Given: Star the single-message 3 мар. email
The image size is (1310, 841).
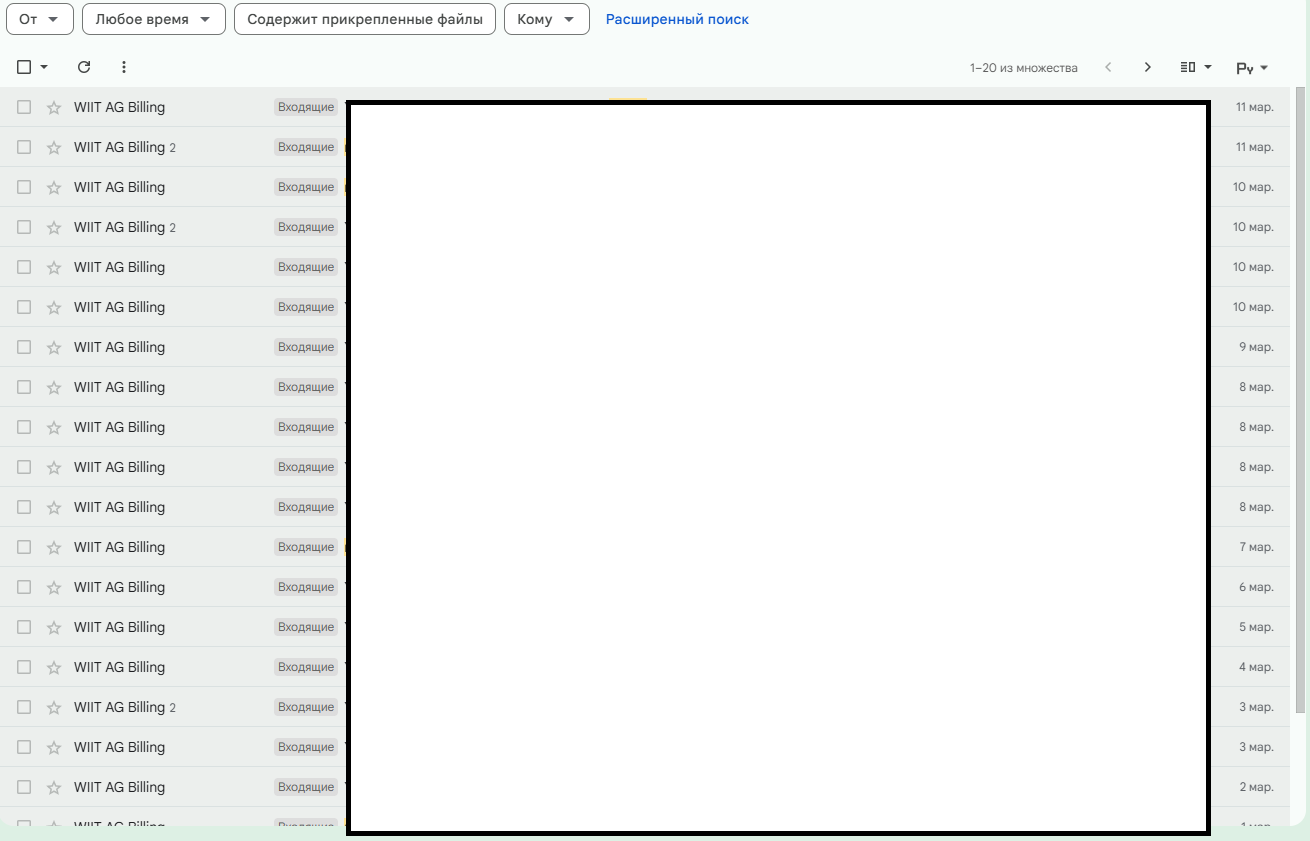Looking at the screenshot, I should coord(54,747).
